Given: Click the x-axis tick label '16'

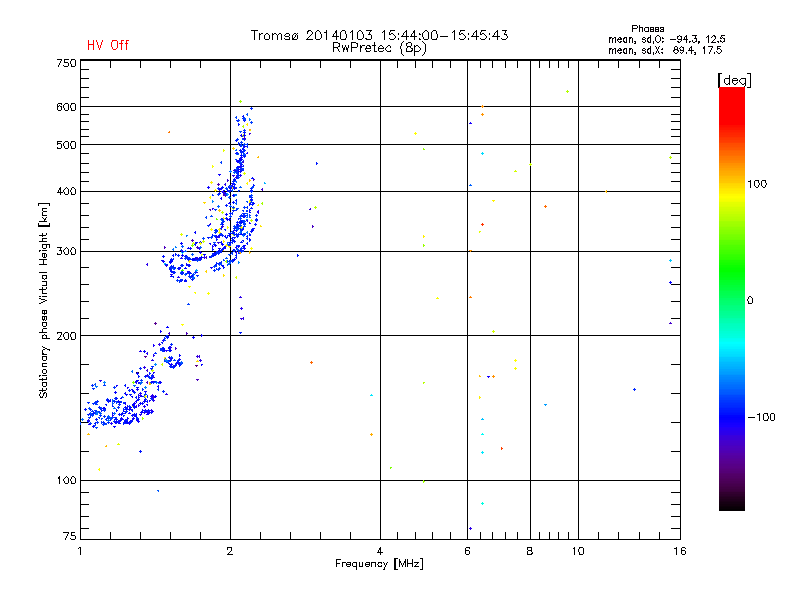Looking at the screenshot, I should pyautogui.click(x=680, y=551).
